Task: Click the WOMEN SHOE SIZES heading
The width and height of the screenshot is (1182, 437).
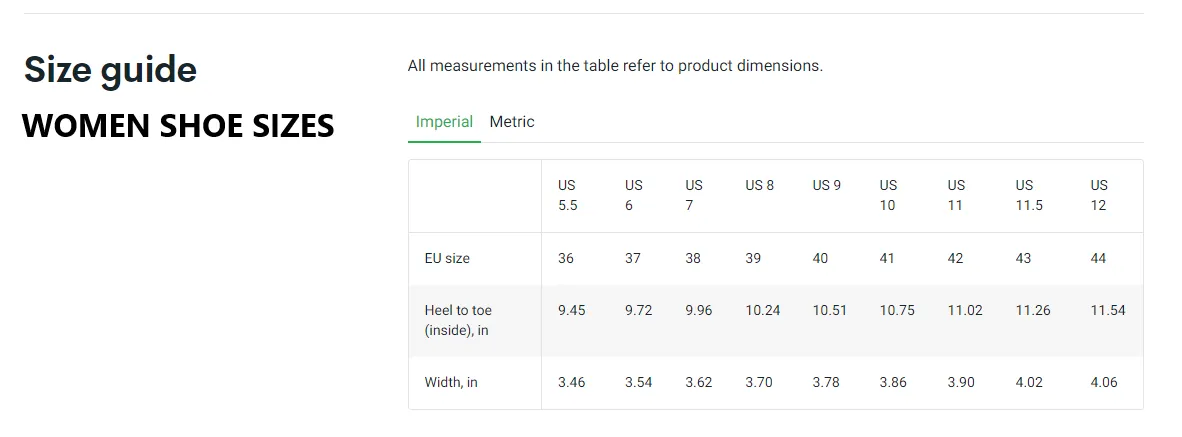Action: [178, 125]
